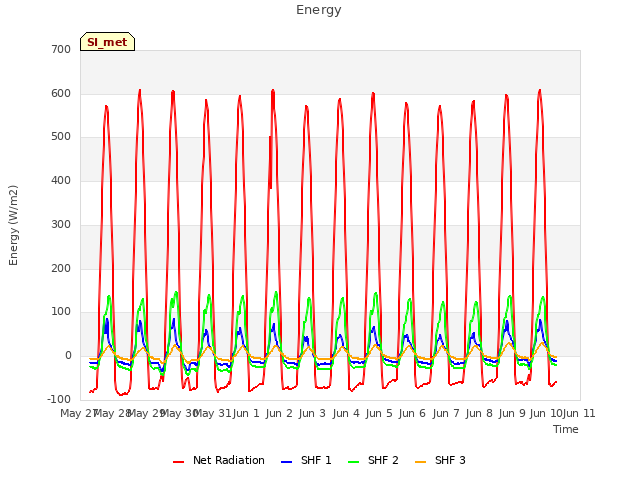Click the Jun 9 x-axis date label
The image size is (640, 480).
pyautogui.click(x=512, y=413)
